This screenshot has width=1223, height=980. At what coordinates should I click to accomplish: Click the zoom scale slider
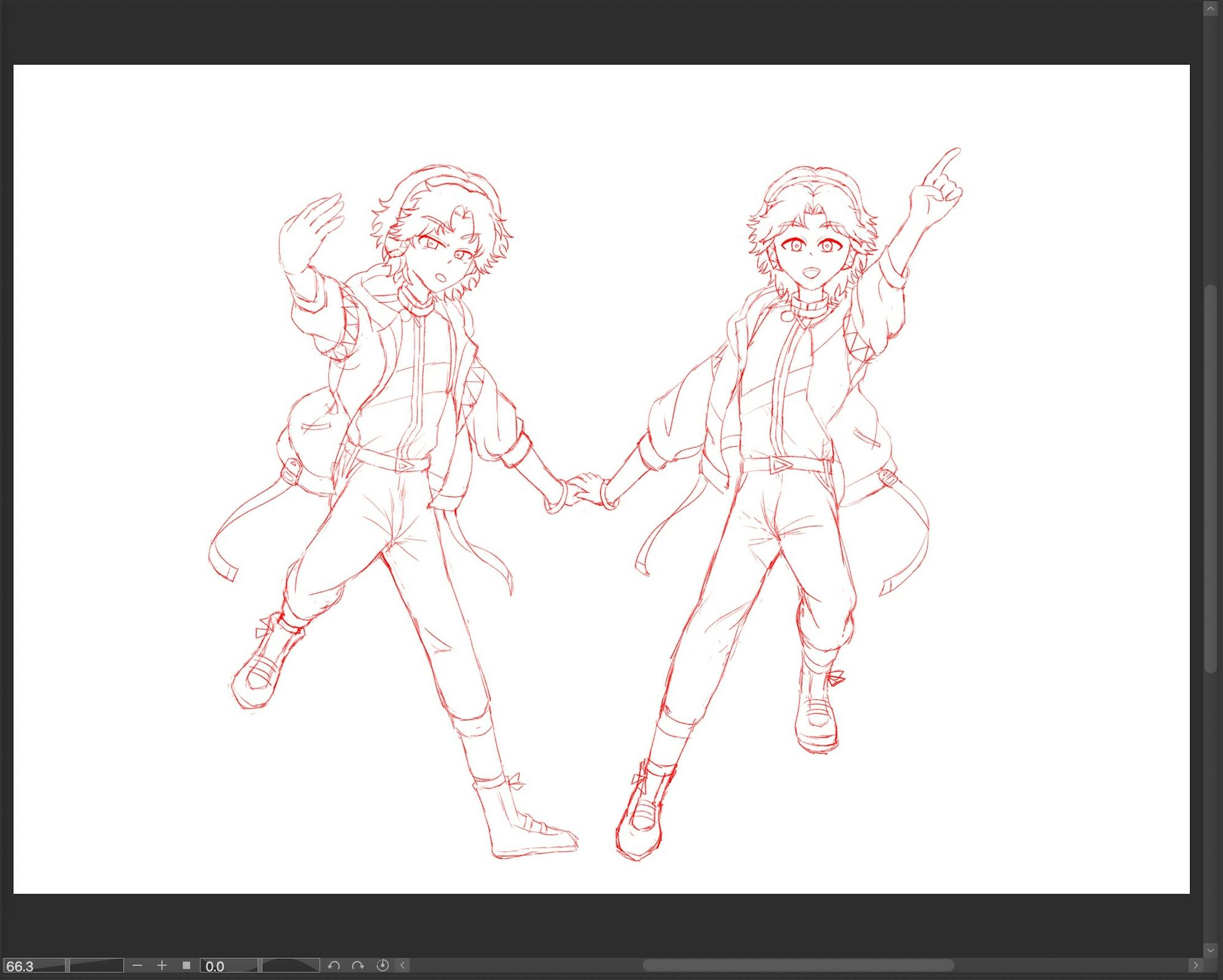coord(95,966)
